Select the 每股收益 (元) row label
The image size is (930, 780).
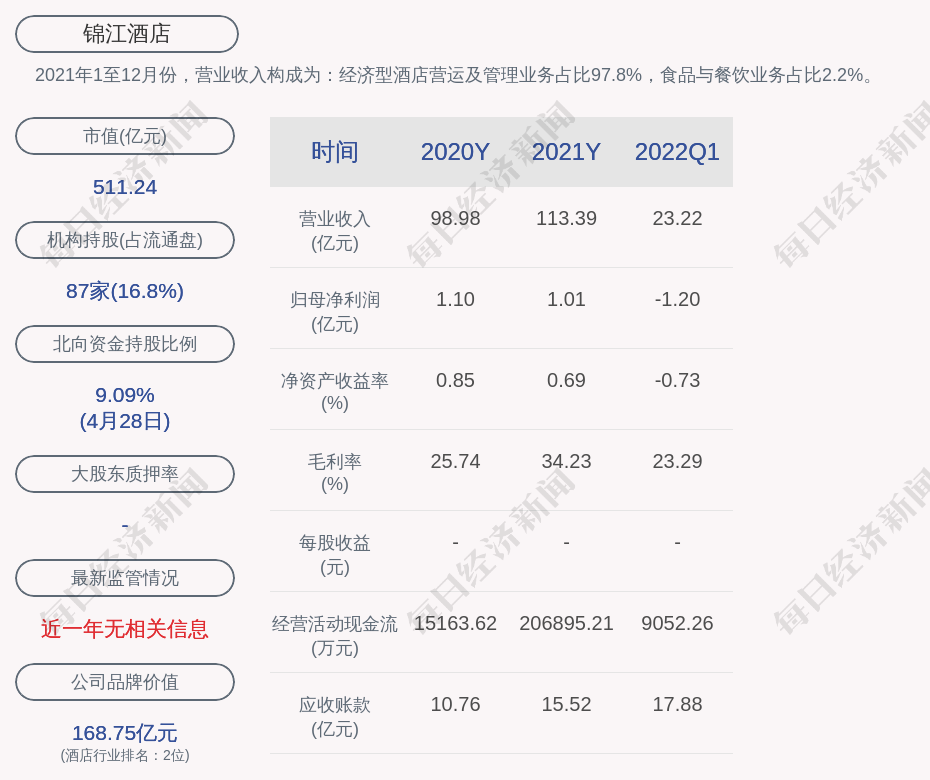click(x=335, y=555)
